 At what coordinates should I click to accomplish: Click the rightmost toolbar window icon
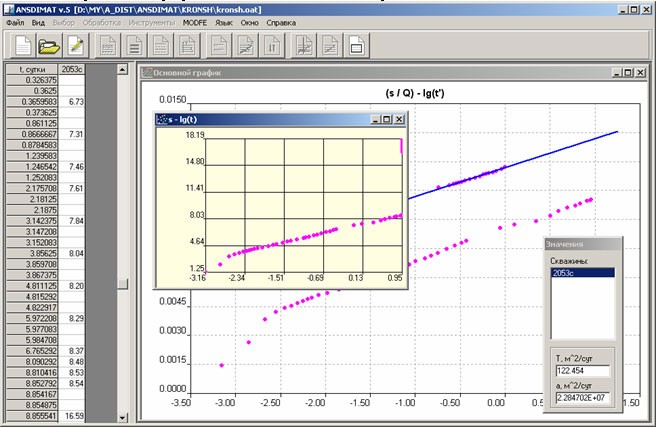tap(355, 45)
